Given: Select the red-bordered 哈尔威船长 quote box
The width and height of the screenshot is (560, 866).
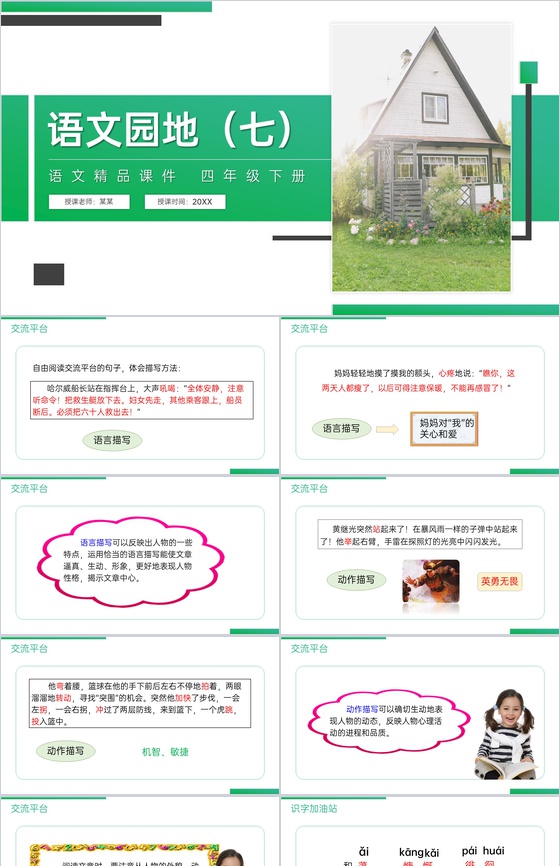Looking at the screenshot, I should [x=142, y=400].
